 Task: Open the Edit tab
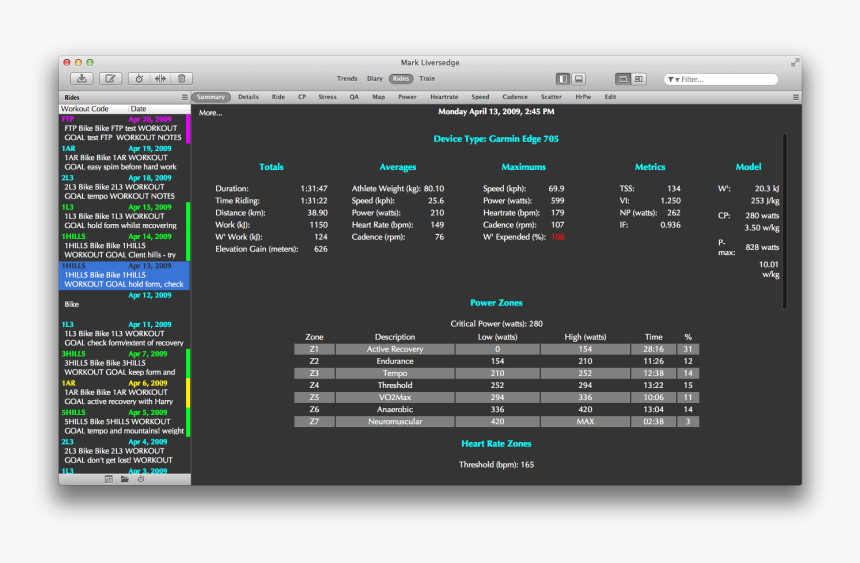[x=610, y=97]
